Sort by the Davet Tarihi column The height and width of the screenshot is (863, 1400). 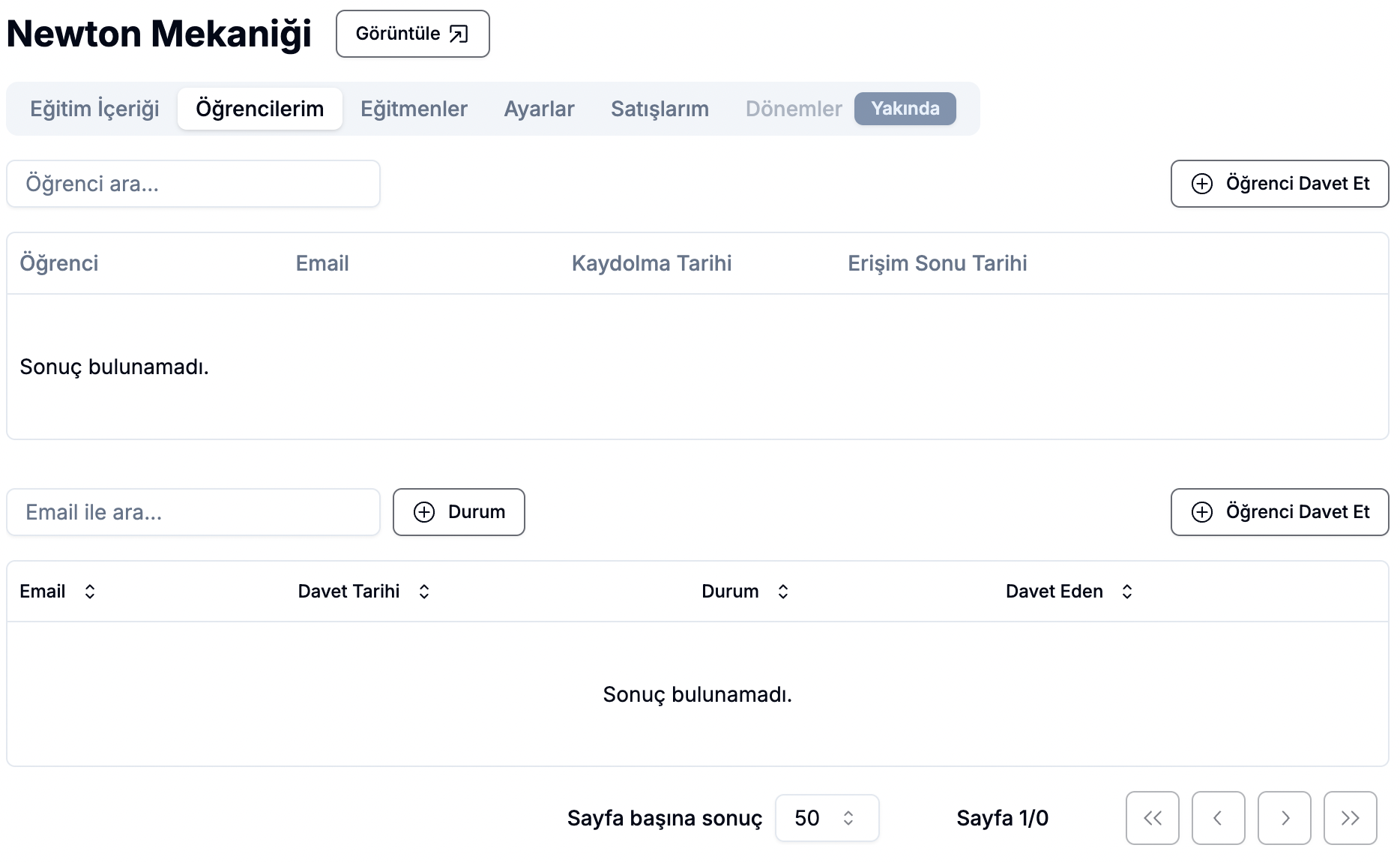coord(363,592)
